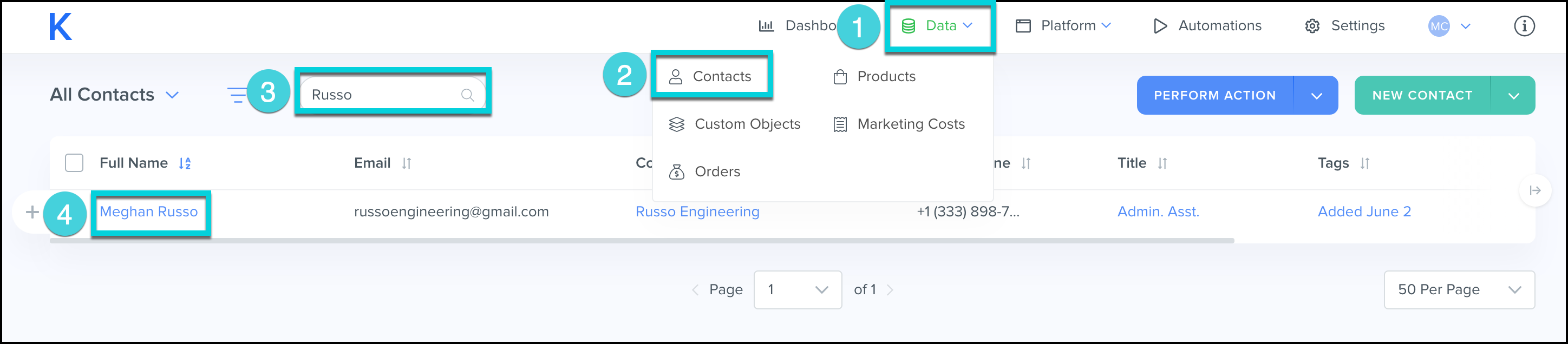Click the plus icon beside Meghan Russo
This screenshot has width=1568, height=344.
click(x=32, y=212)
